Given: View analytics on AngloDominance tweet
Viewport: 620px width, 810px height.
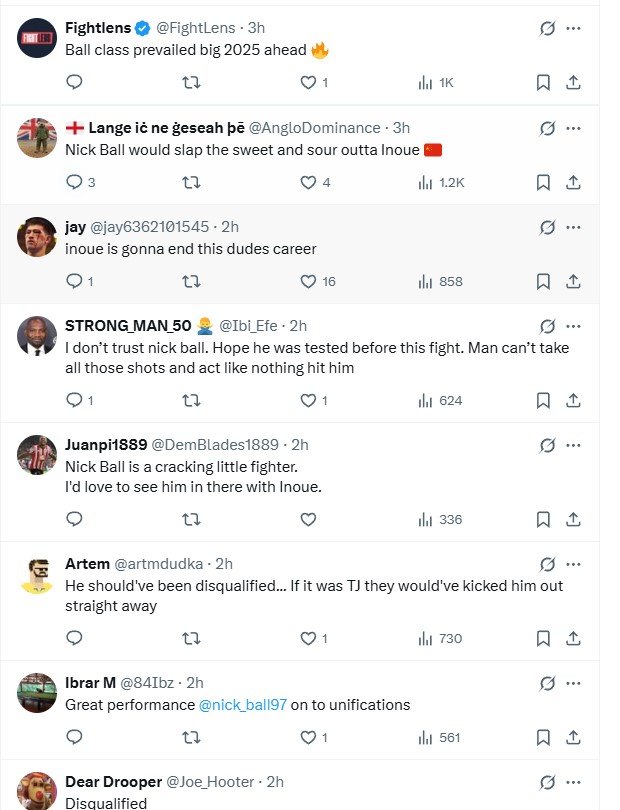Looking at the screenshot, I should (424, 183).
